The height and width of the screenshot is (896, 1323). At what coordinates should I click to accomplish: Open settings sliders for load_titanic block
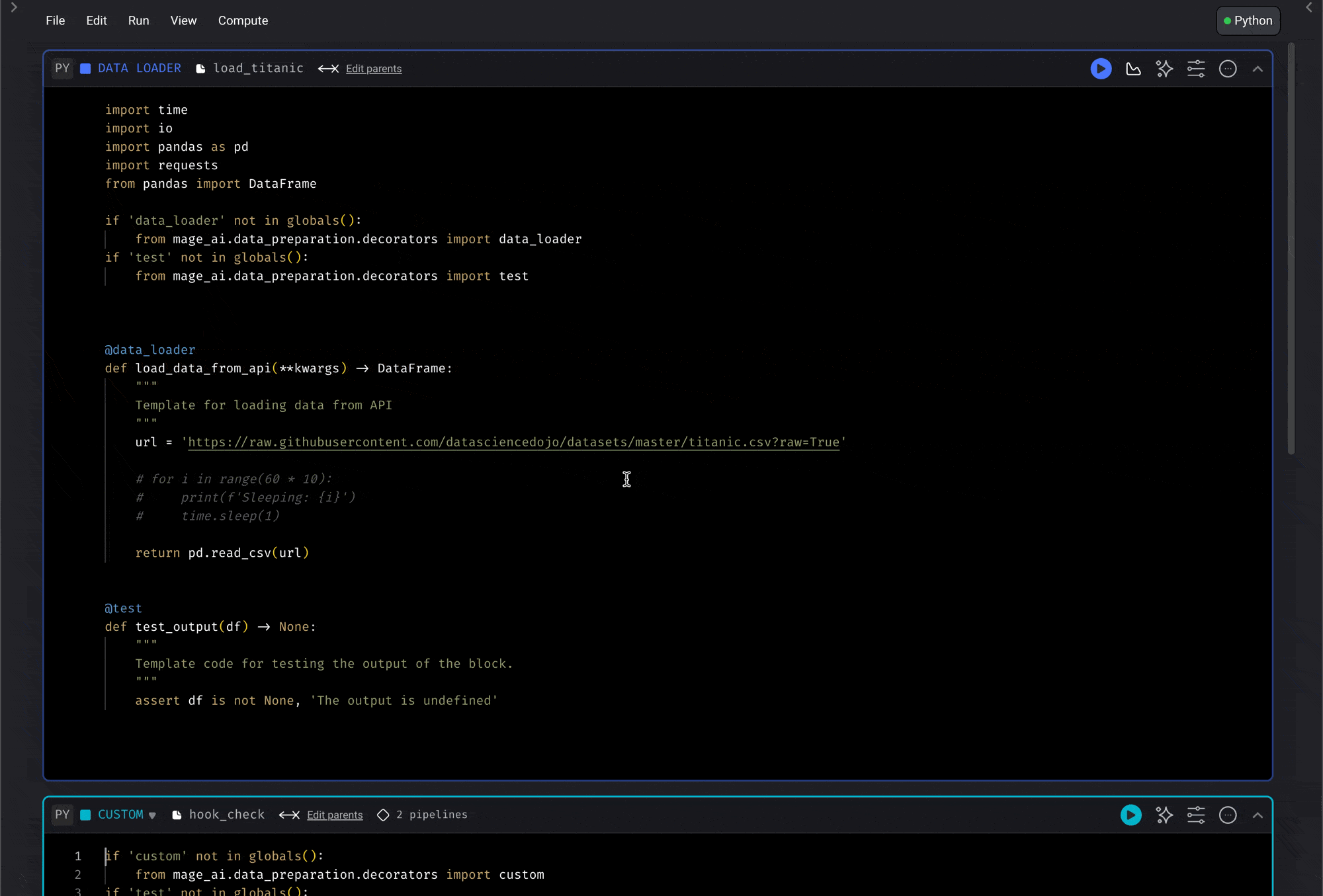pyautogui.click(x=1196, y=69)
